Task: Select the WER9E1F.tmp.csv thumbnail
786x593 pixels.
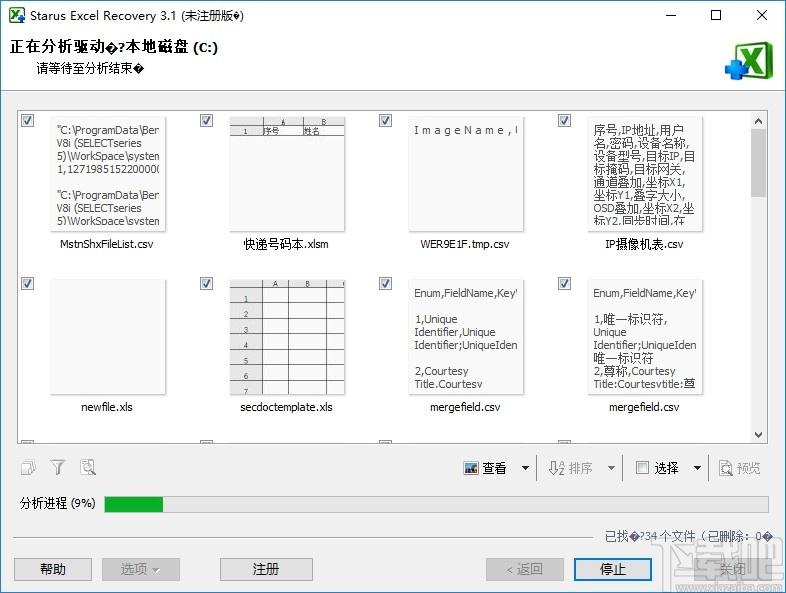Action: coord(466,174)
